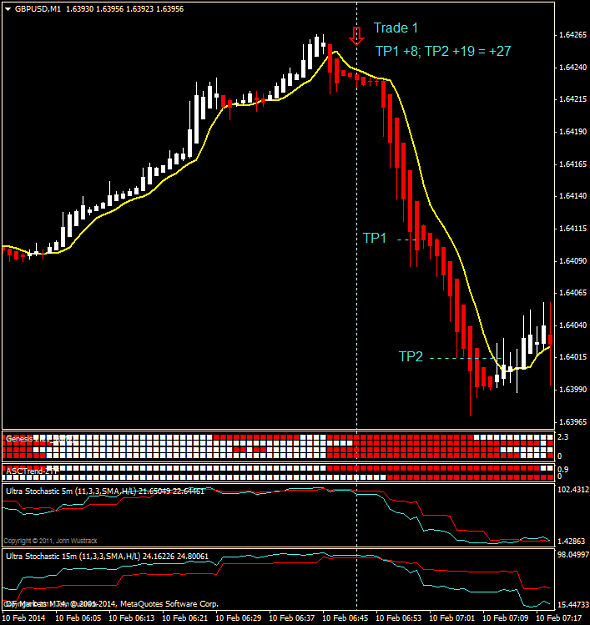The width and height of the screenshot is (590, 625).
Task: Click price level 1.64265 on the axis
Action: (x=573, y=35)
